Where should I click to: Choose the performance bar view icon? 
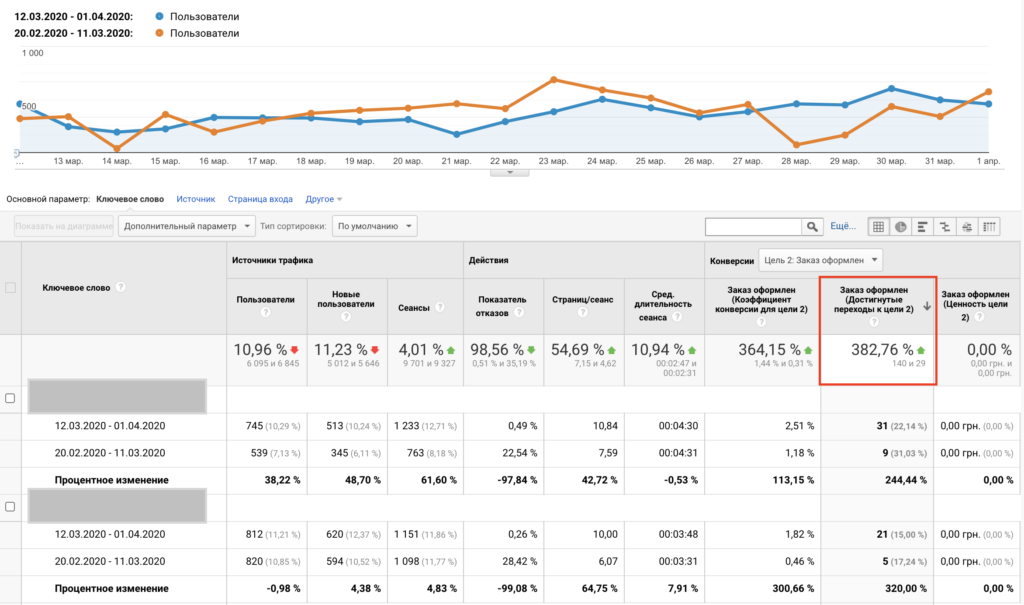922,227
